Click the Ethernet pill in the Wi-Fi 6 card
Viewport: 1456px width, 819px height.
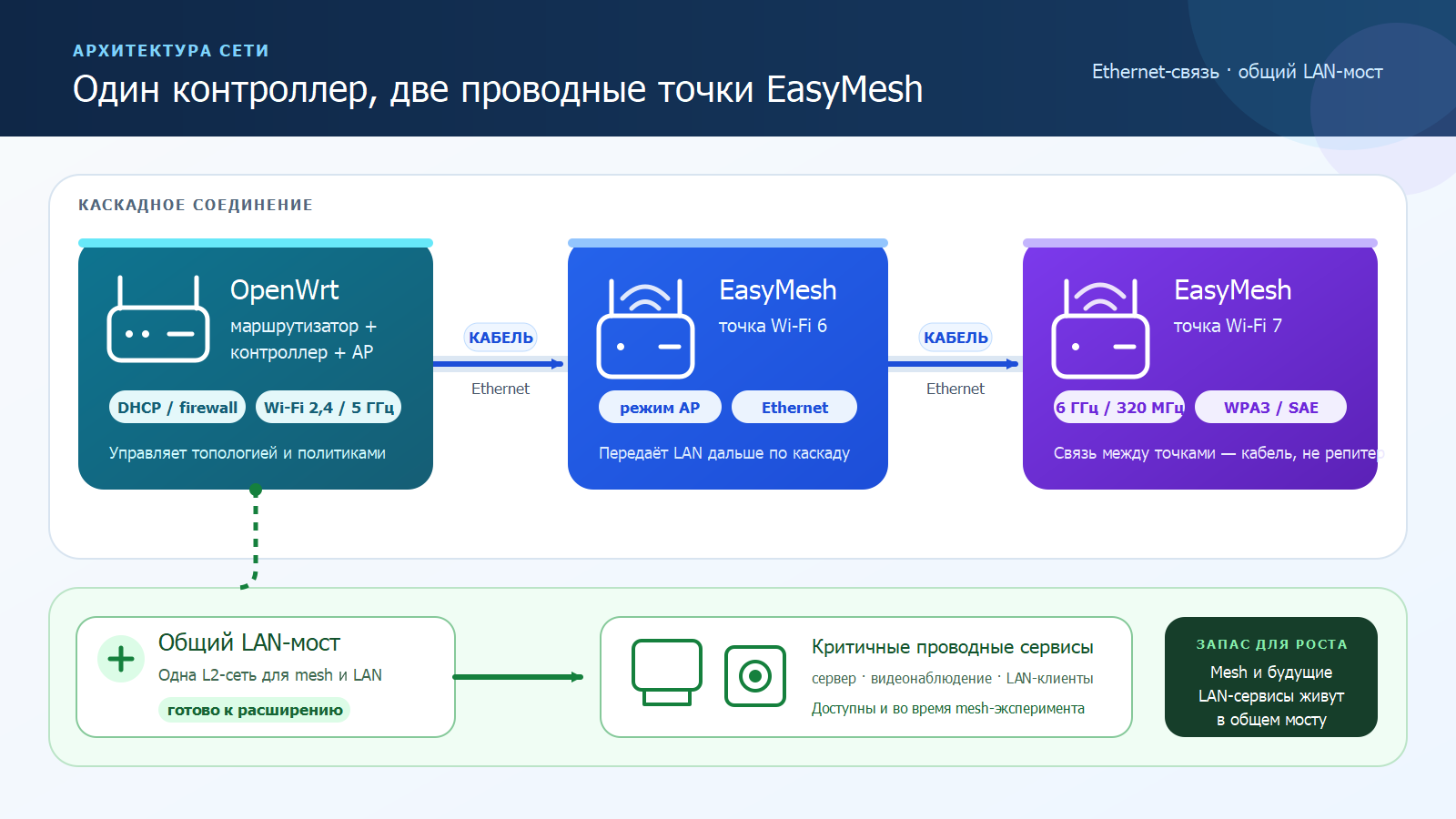794,408
